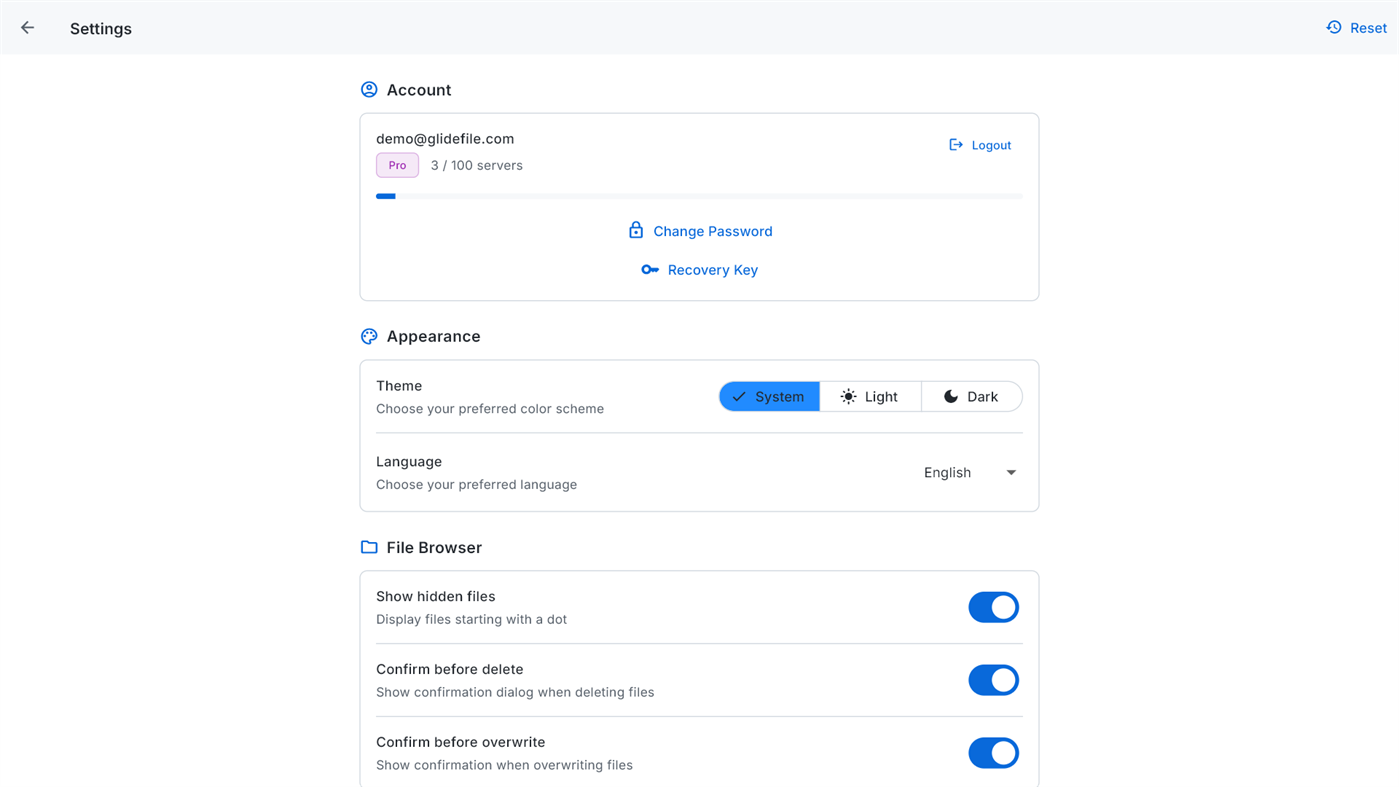Click the Account section heading
This screenshot has width=1399, height=787.
point(419,90)
